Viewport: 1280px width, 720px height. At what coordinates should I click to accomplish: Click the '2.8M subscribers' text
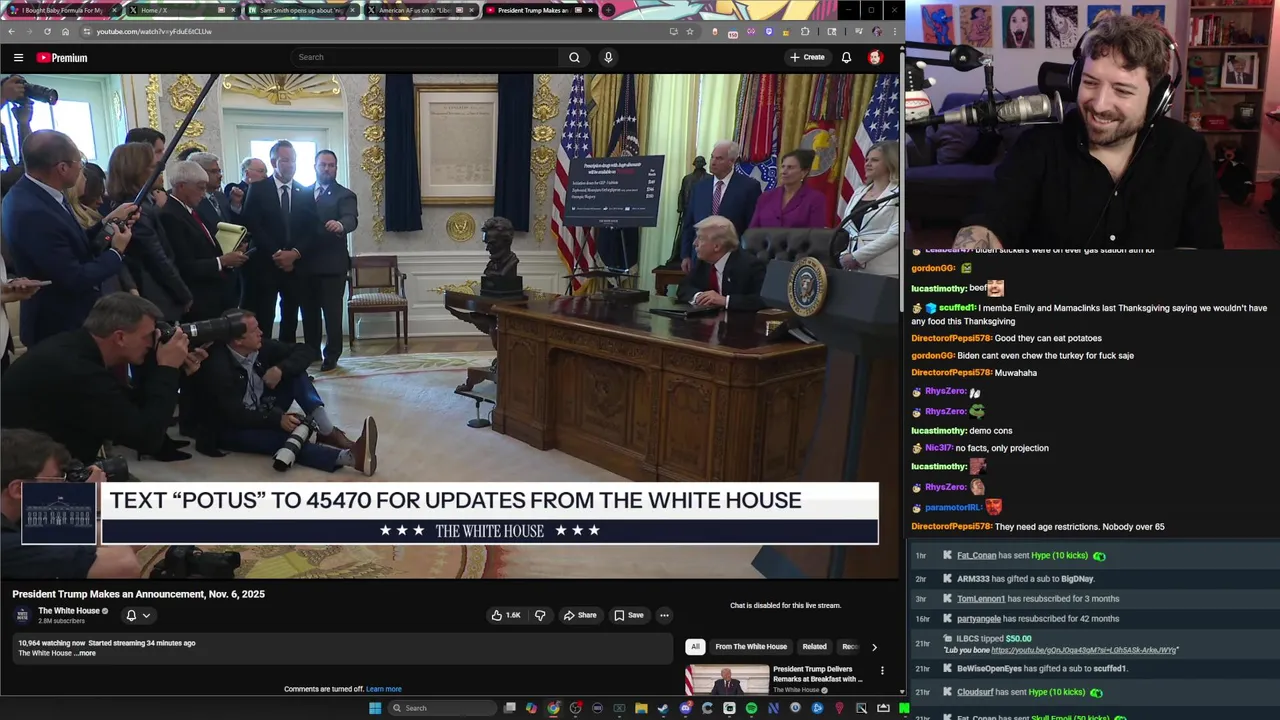pos(61,621)
